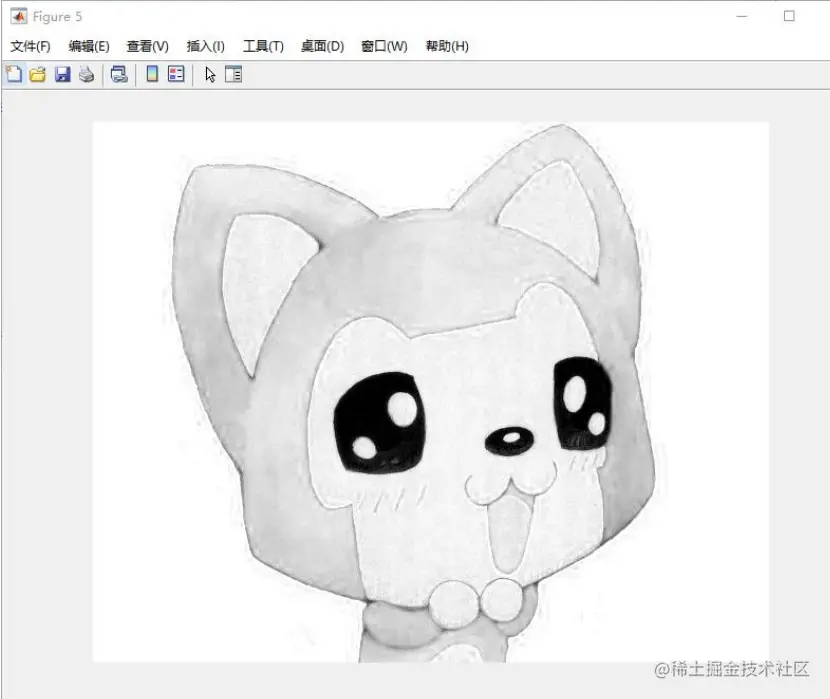Open the 窗口(W) menu
This screenshot has width=830, height=699.
point(384,46)
